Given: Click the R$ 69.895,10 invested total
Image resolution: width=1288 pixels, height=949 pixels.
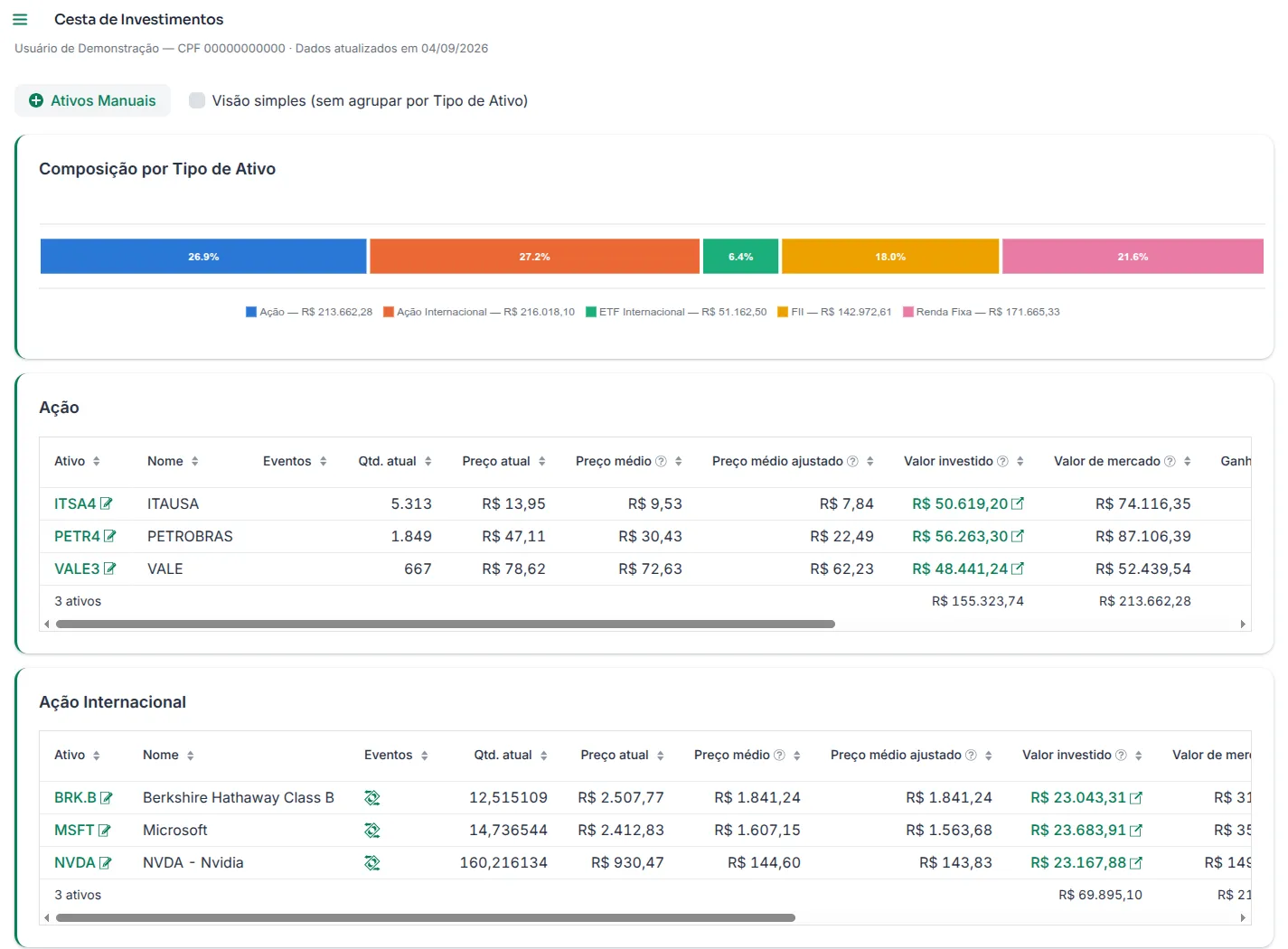Looking at the screenshot, I should (1101, 895).
